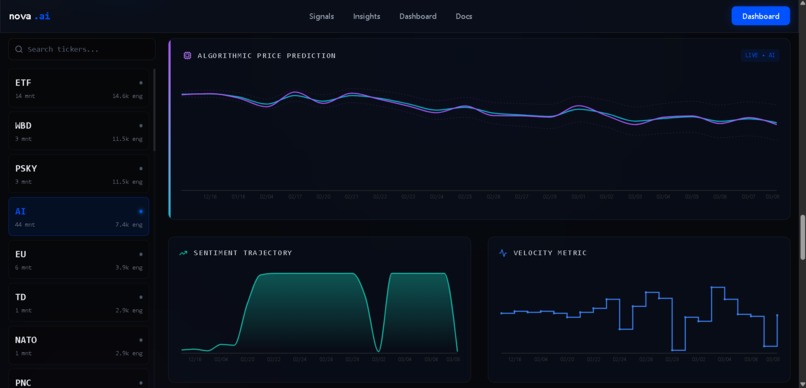The image size is (806, 388).
Task: Click '14.6k eng' on ETF card
Action: tap(127, 96)
